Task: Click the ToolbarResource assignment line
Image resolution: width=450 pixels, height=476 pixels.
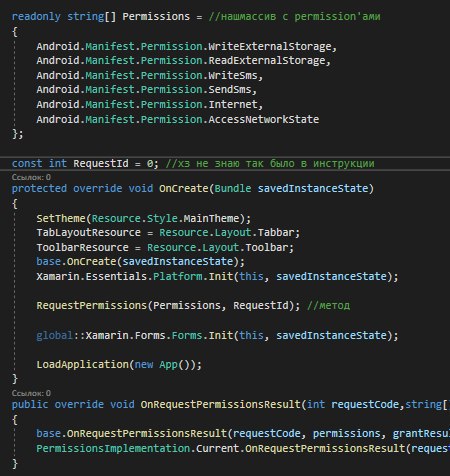Action: coord(165,247)
